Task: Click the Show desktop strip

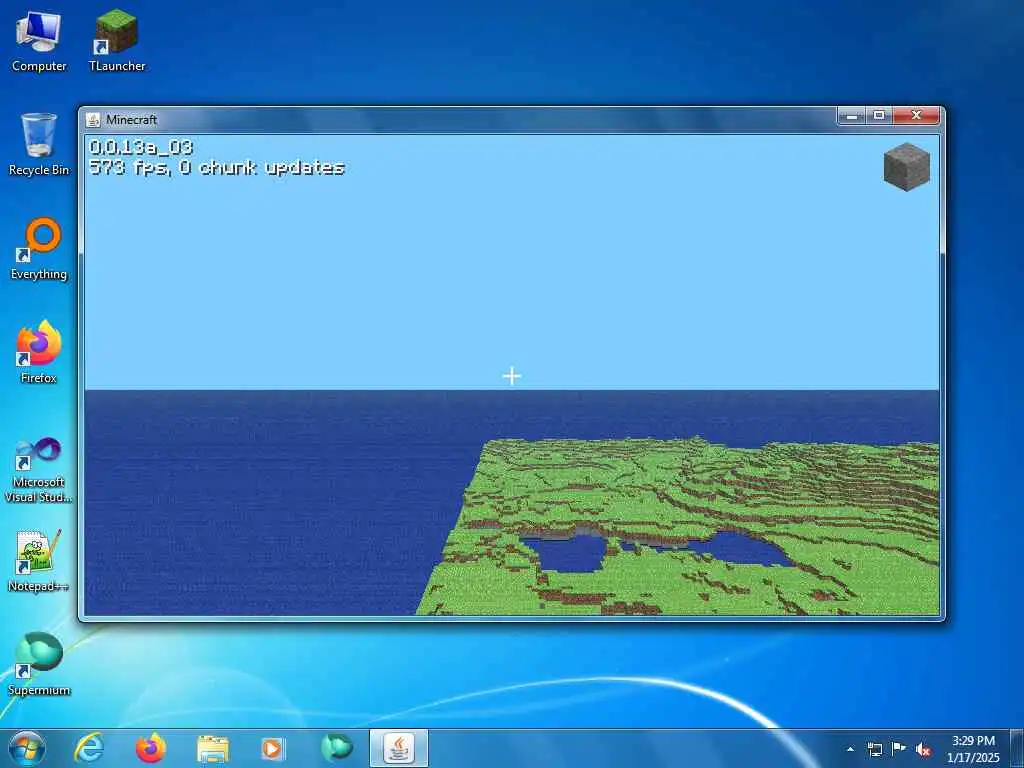Action: (1017, 748)
